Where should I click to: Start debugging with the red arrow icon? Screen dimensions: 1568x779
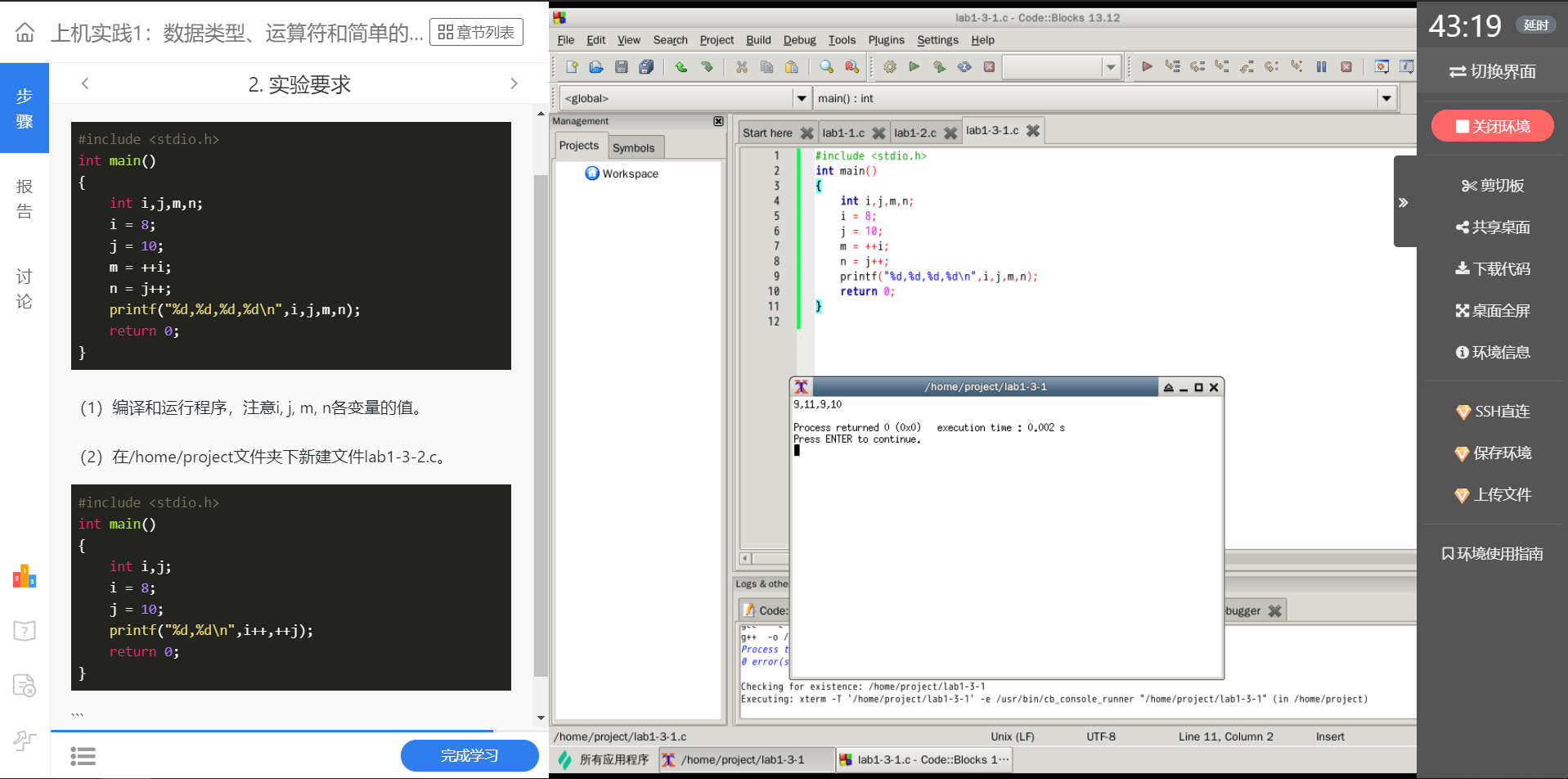[x=1147, y=67]
